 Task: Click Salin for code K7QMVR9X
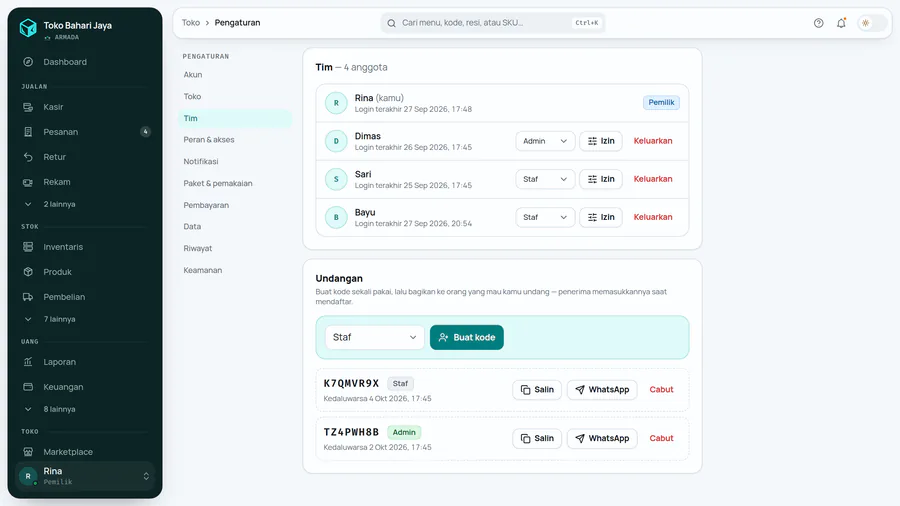(x=537, y=390)
